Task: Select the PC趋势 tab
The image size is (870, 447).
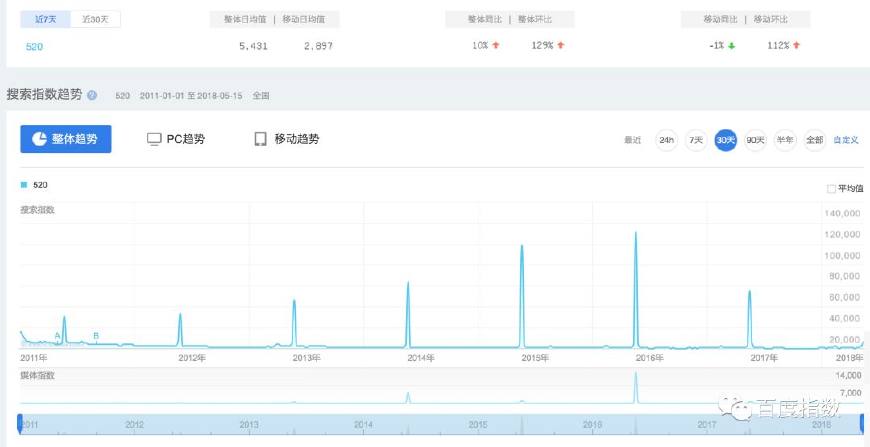Action: coord(176,139)
